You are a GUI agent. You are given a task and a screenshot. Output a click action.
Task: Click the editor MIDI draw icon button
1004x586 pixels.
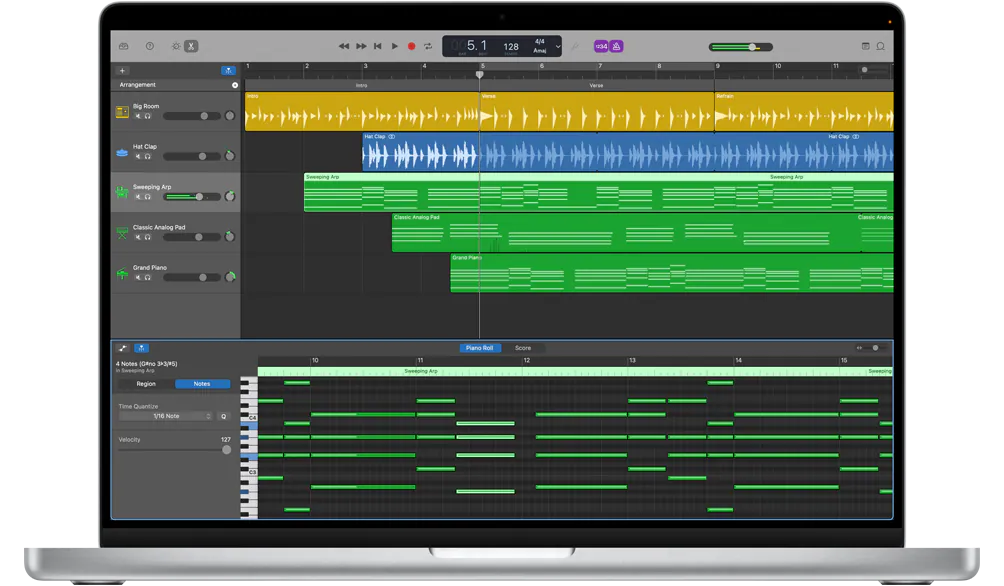(123, 348)
